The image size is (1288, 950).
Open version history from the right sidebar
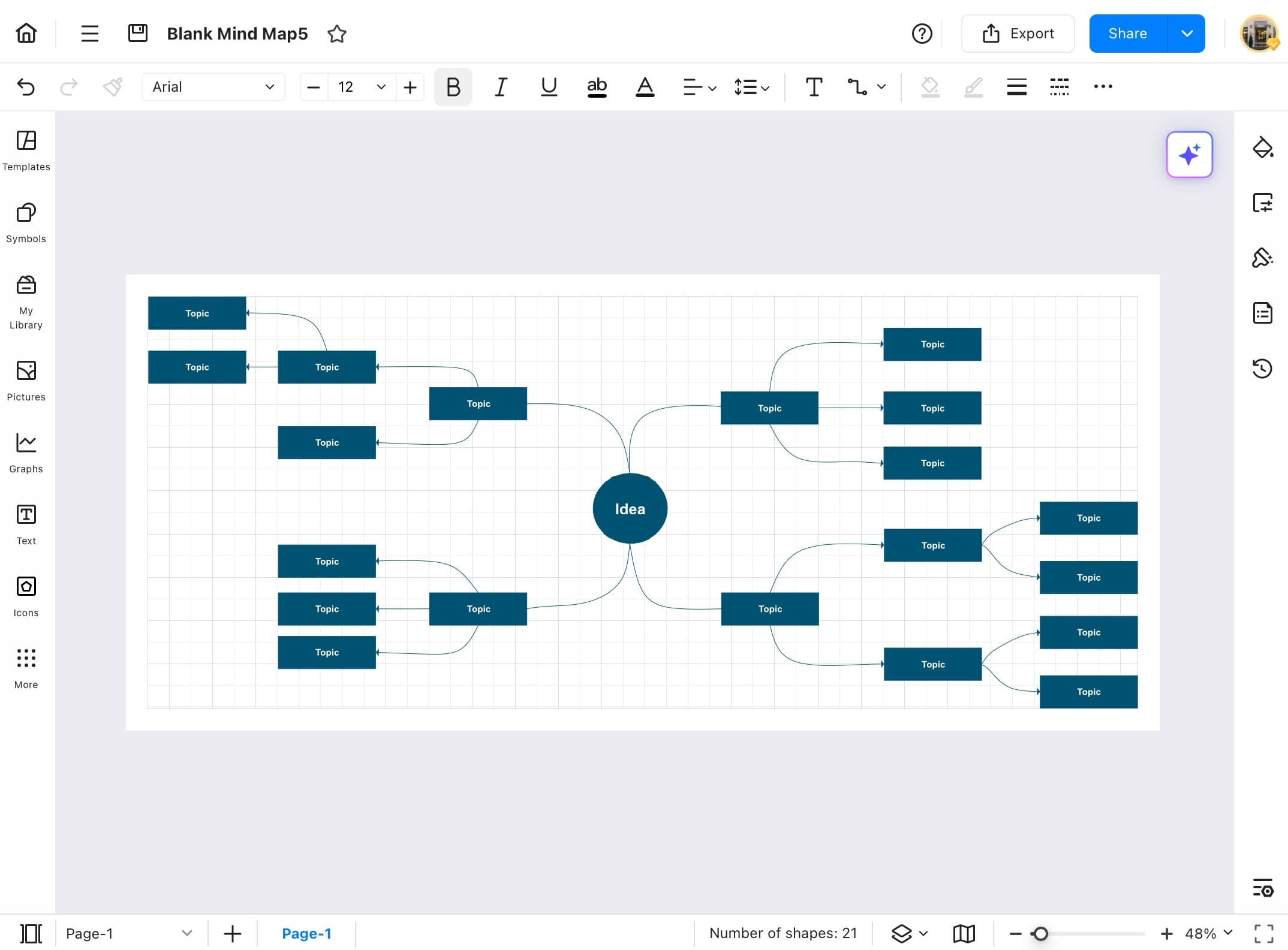click(1263, 368)
